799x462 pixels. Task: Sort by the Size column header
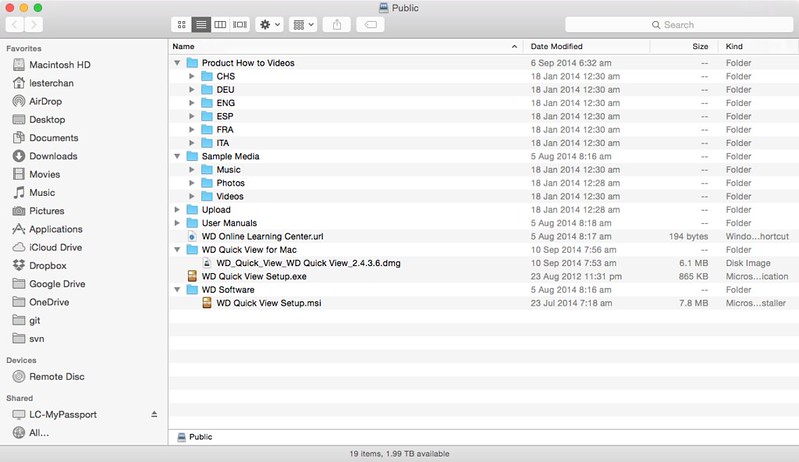pyautogui.click(x=684, y=46)
